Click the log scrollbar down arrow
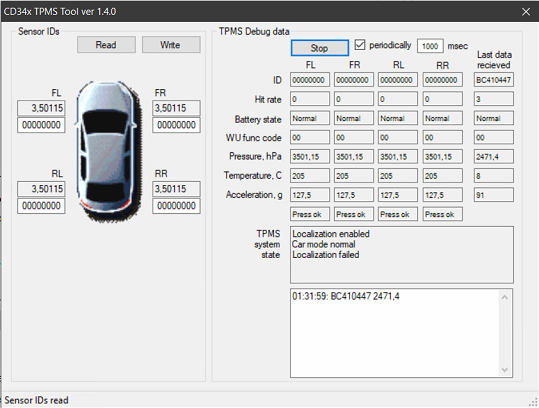 click(504, 370)
